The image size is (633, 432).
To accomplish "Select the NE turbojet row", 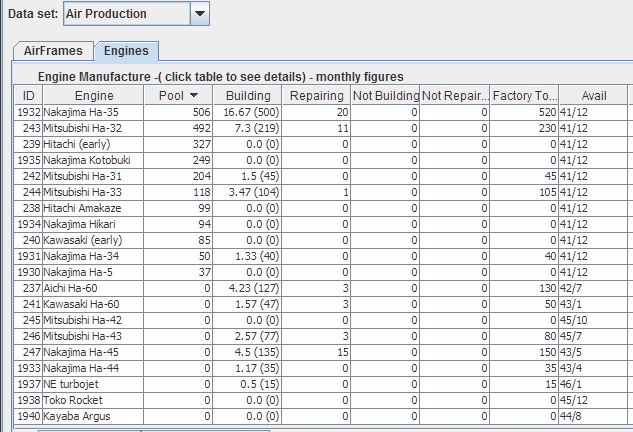I will 321,384.
